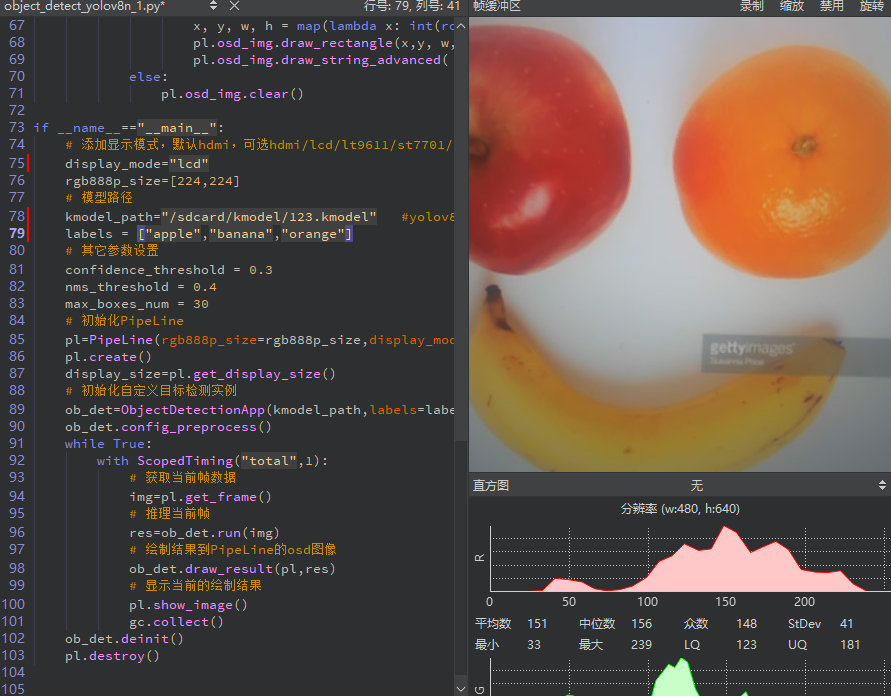
Task: Open the 直方图 color space dropdown
Action: (x=697, y=485)
